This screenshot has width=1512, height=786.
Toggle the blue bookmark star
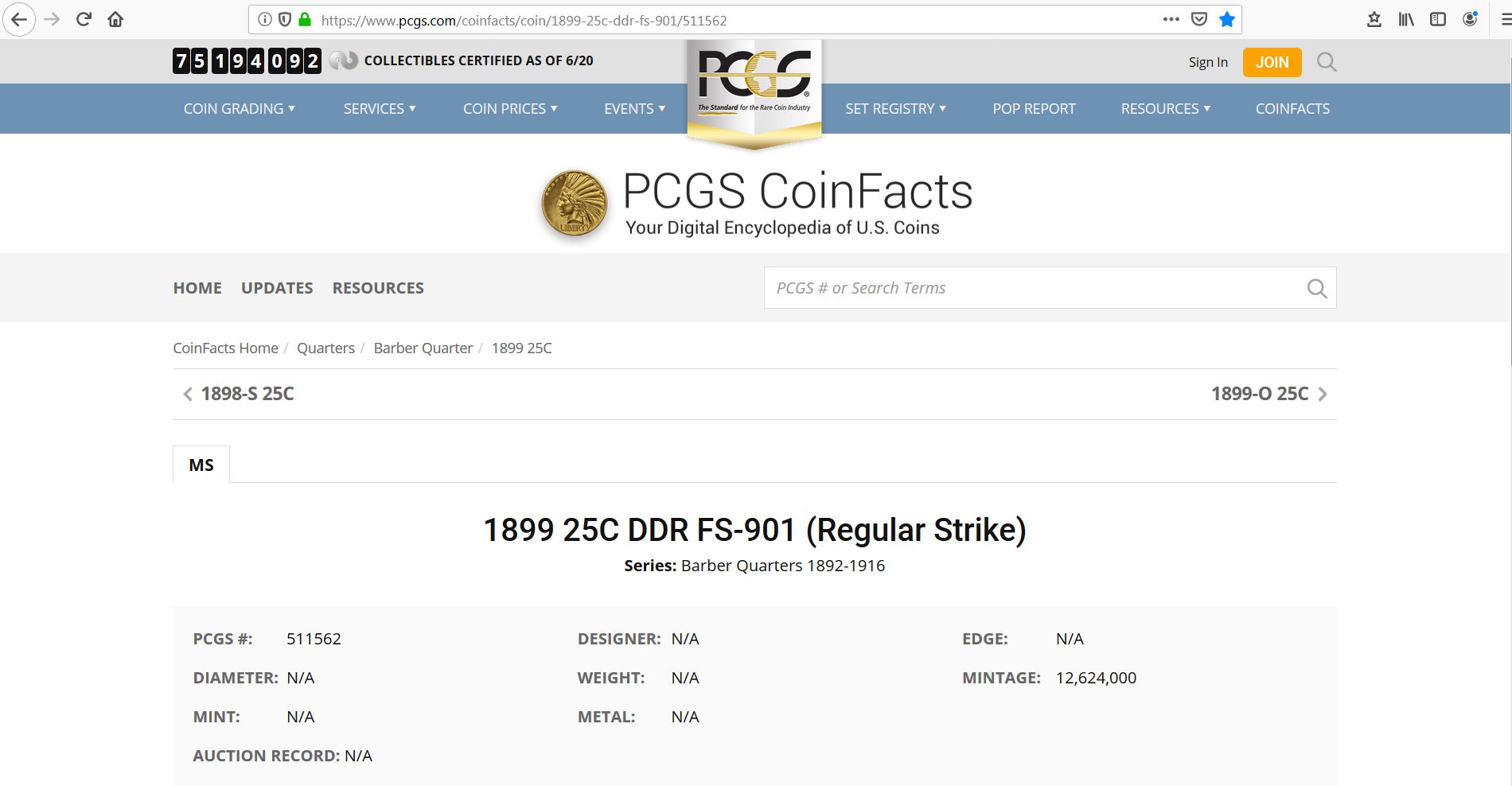tap(1227, 20)
